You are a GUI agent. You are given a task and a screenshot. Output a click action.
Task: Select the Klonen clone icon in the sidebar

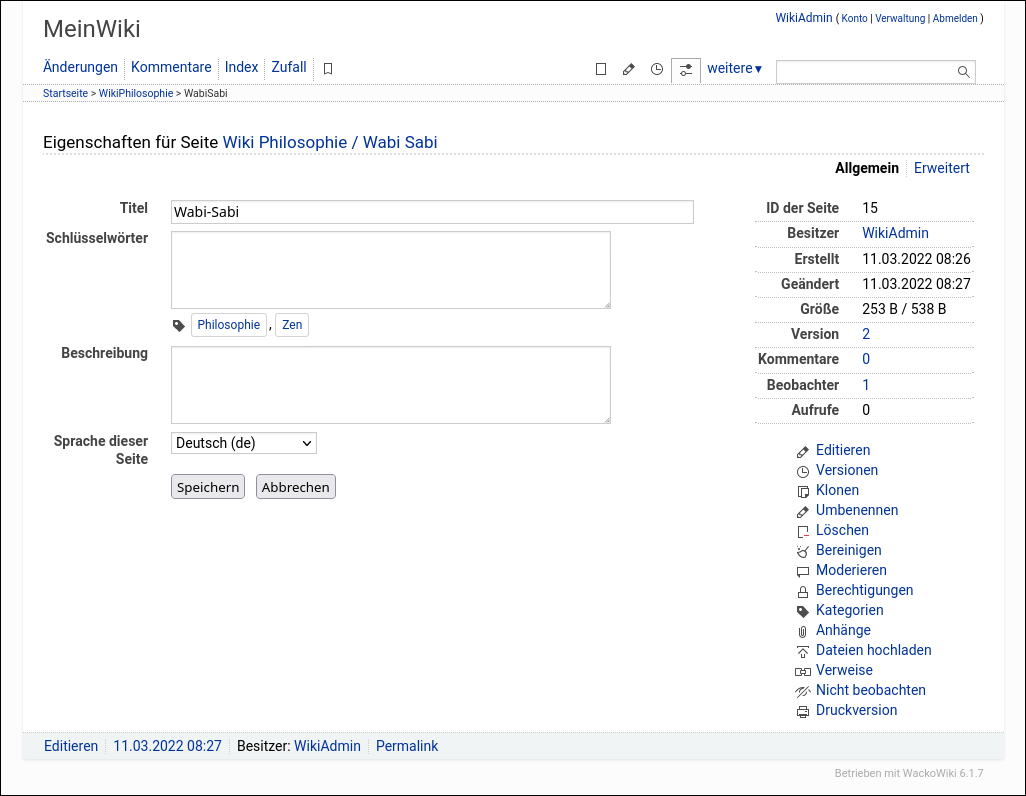click(x=802, y=491)
